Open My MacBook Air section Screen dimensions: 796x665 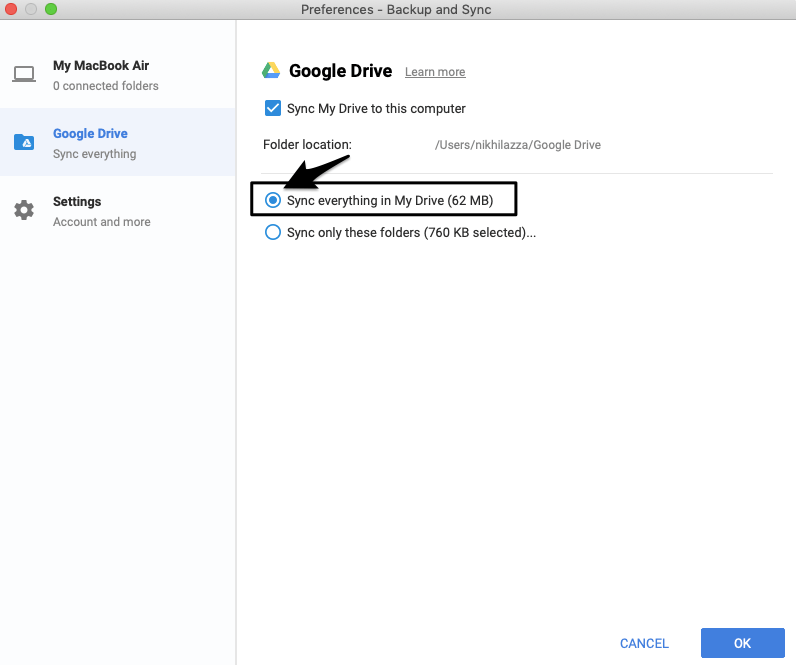[x=117, y=75]
